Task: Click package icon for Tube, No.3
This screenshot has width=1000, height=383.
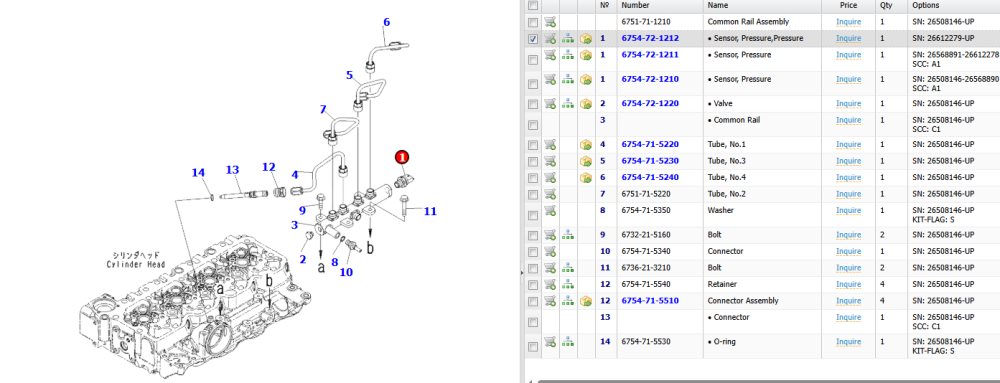Action: point(585,161)
